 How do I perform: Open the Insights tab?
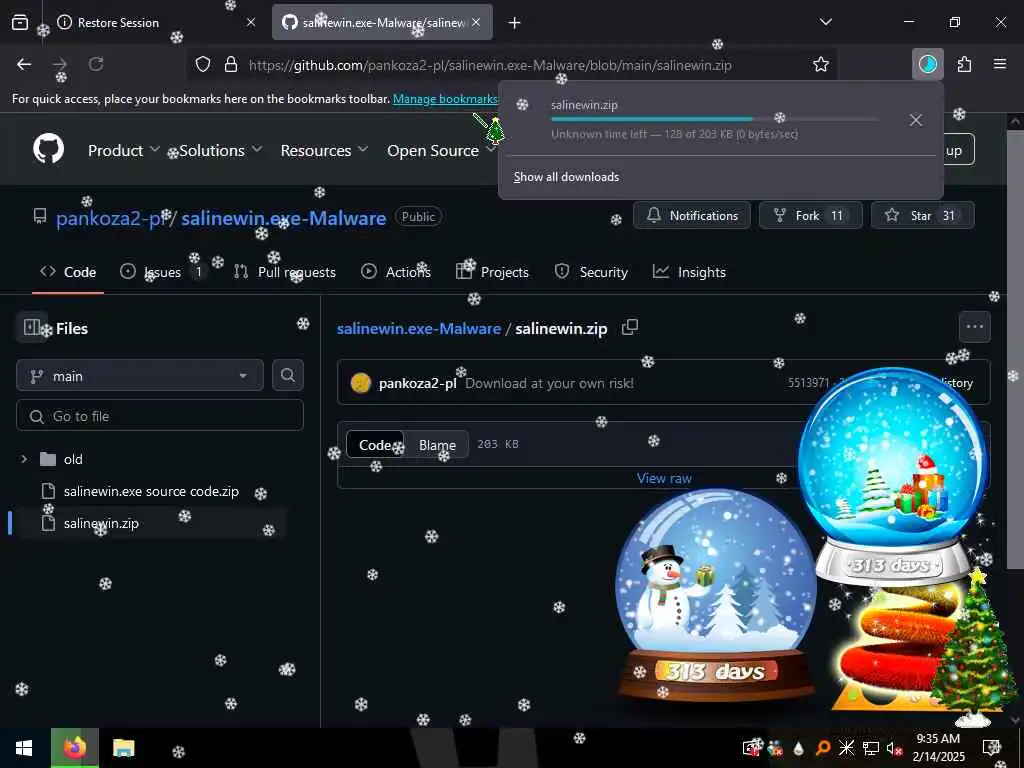tap(690, 272)
